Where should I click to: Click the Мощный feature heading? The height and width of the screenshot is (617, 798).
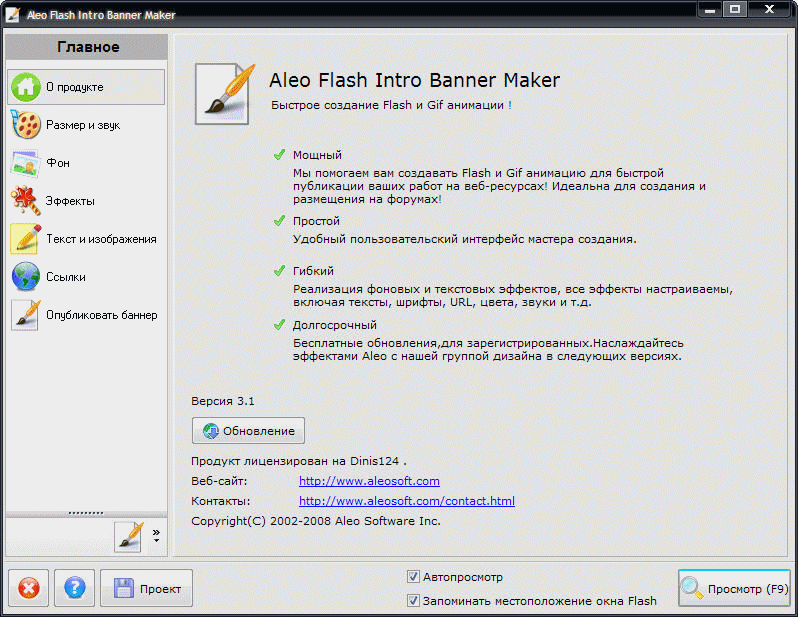tap(317, 155)
